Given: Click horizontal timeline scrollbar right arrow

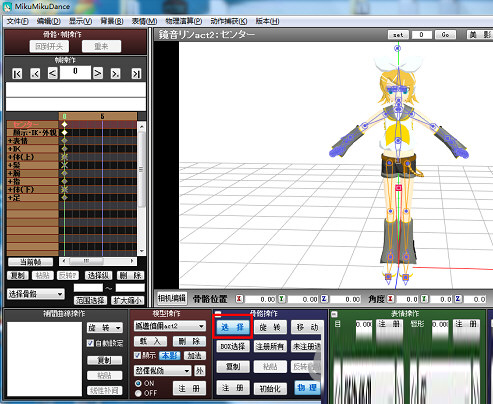Looking at the screenshot, I should pos(132,261).
